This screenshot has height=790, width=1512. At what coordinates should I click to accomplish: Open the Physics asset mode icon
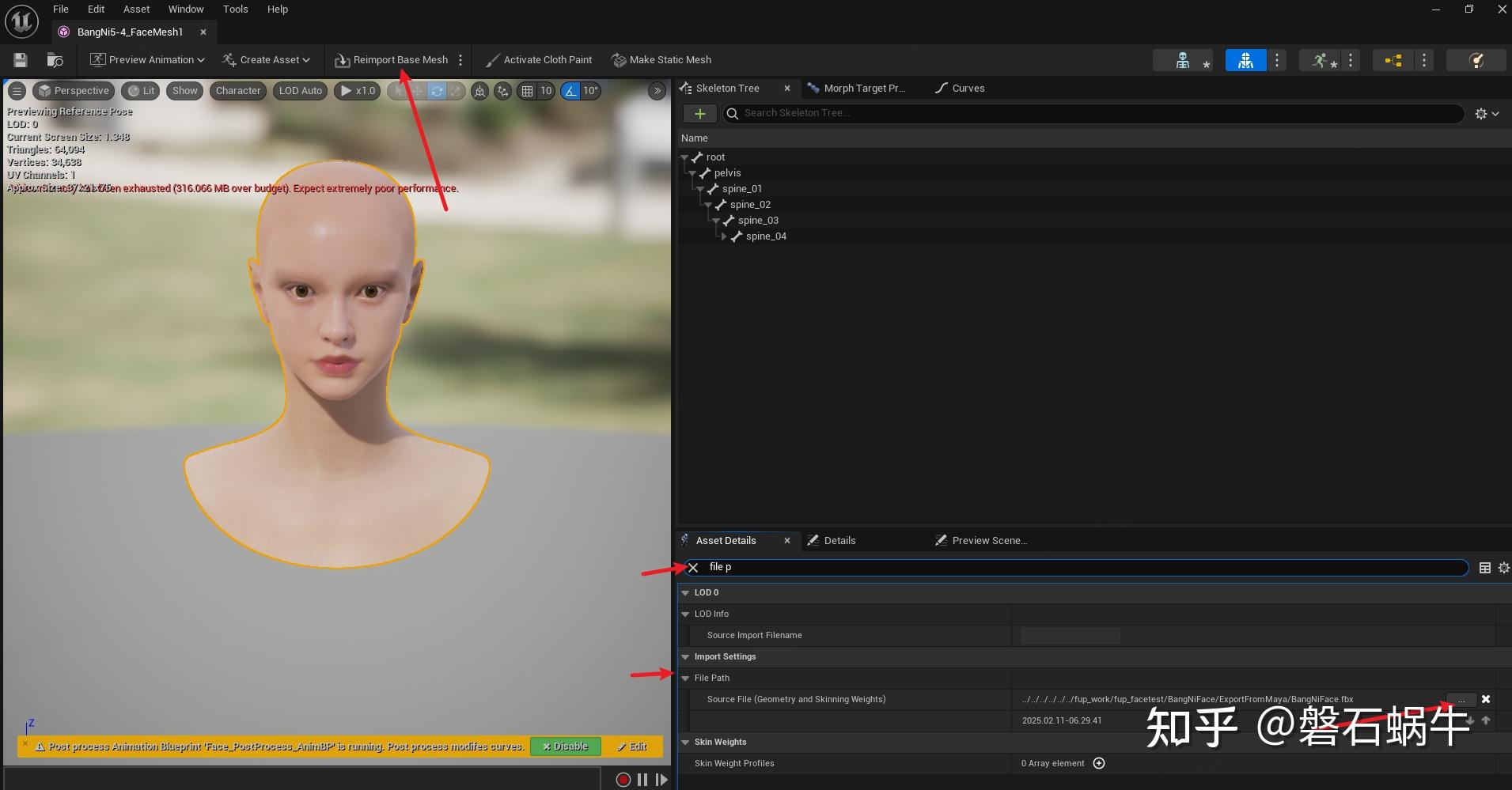click(x=1476, y=60)
